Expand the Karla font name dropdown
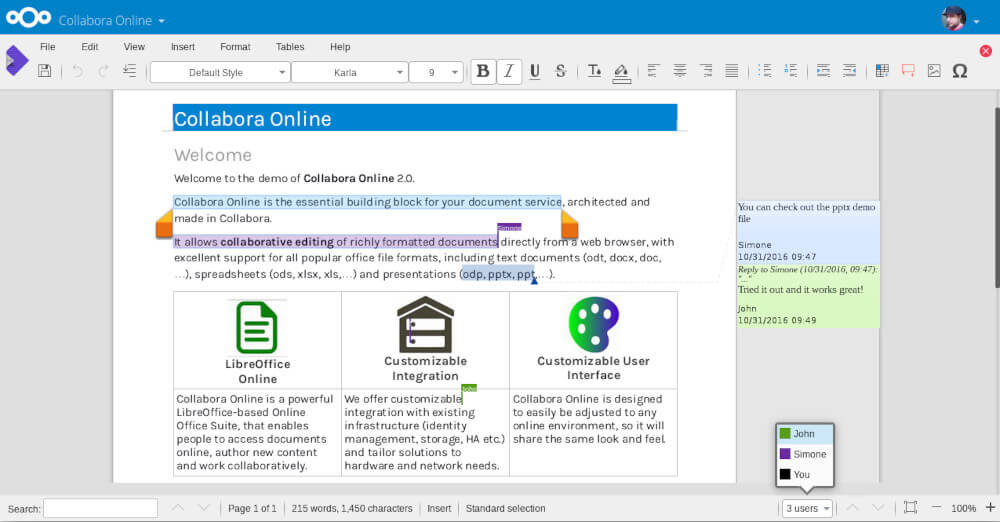The height and width of the screenshot is (522, 1000). pyautogui.click(x=400, y=72)
